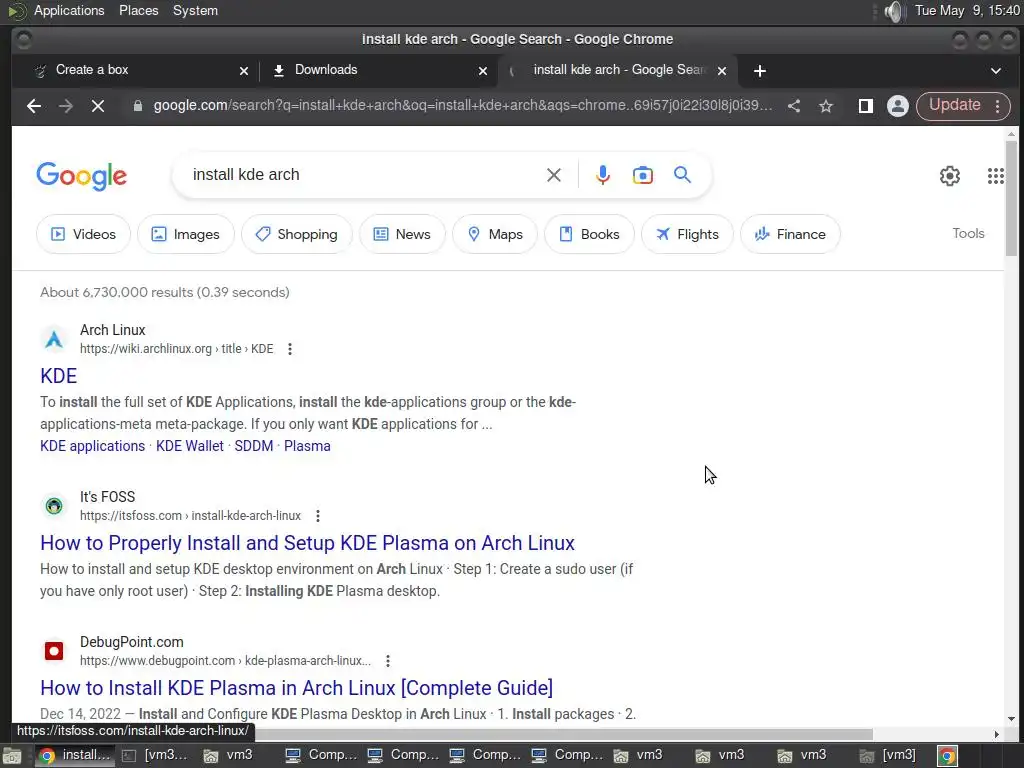Filter results by Finance
The image size is (1024, 768).
(790, 234)
